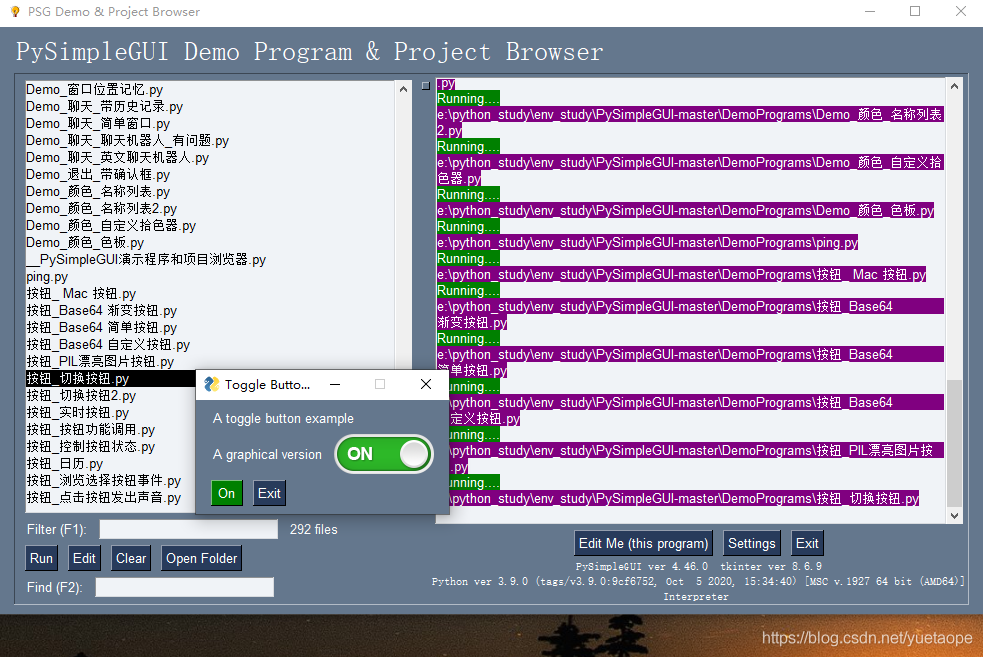983x657 pixels.
Task: Focus the Find (F2) input field
Action: coord(184,587)
